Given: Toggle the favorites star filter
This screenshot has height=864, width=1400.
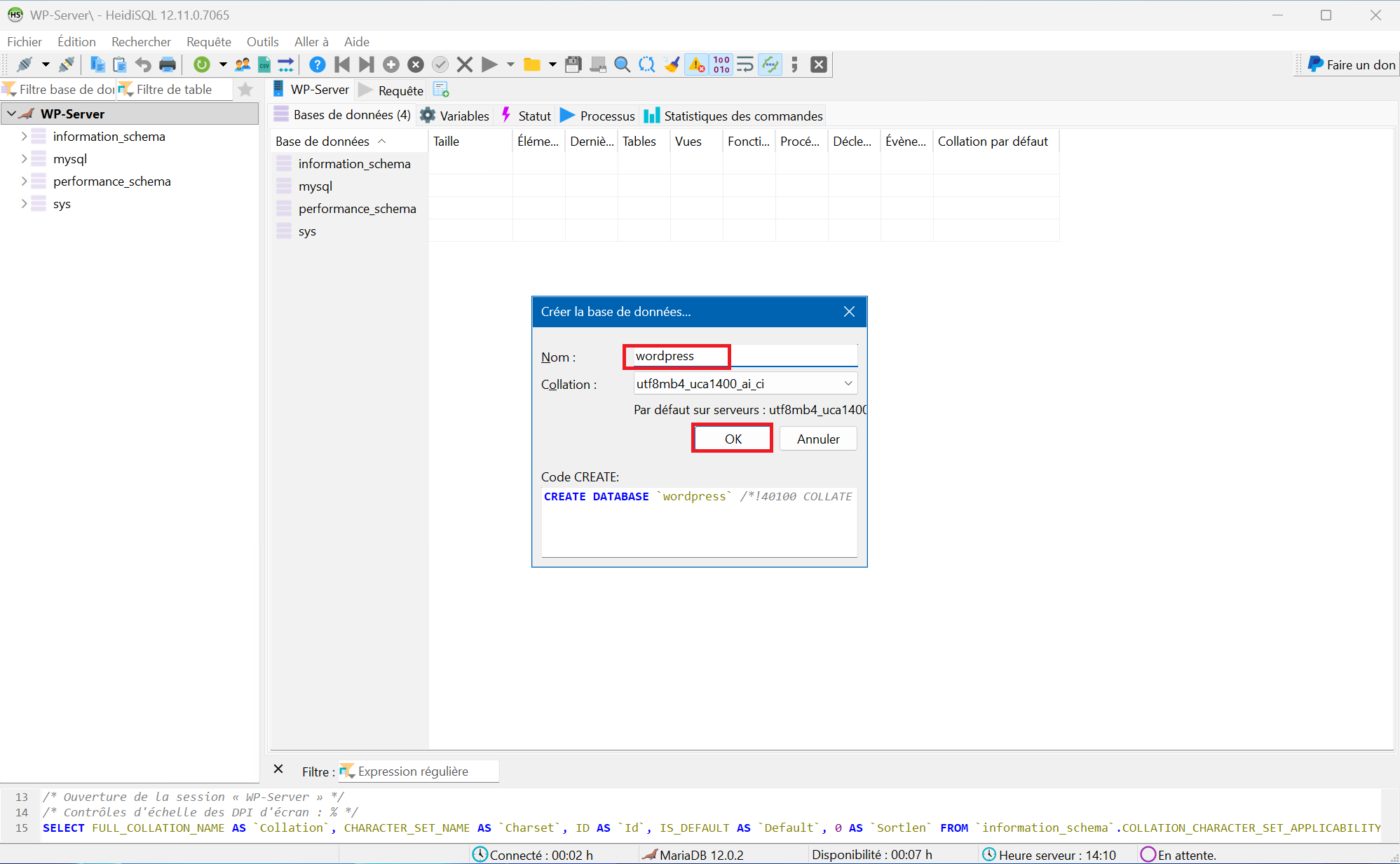Looking at the screenshot, I should [245, 89].
